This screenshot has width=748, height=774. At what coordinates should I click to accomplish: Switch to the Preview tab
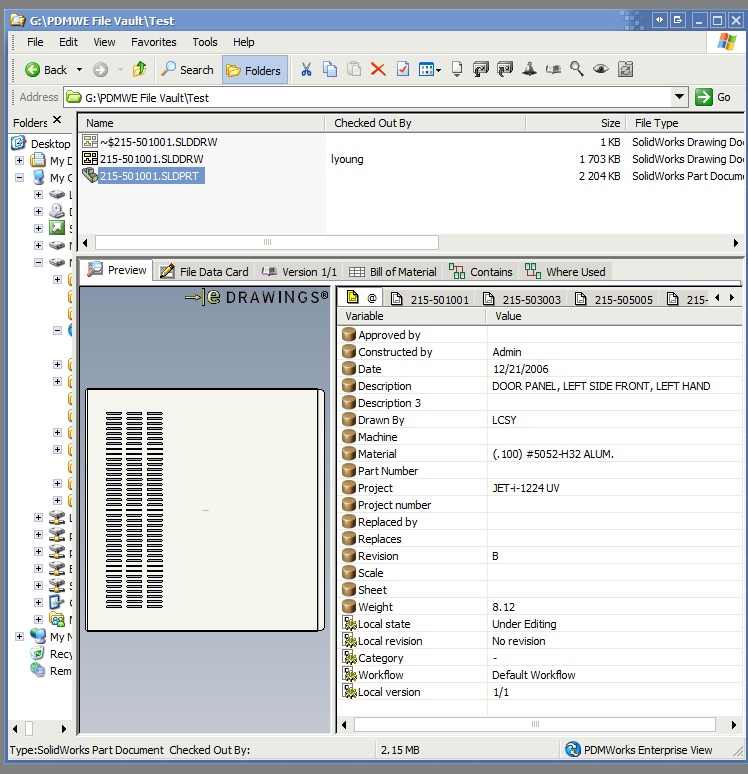click(x=118, y=271)
